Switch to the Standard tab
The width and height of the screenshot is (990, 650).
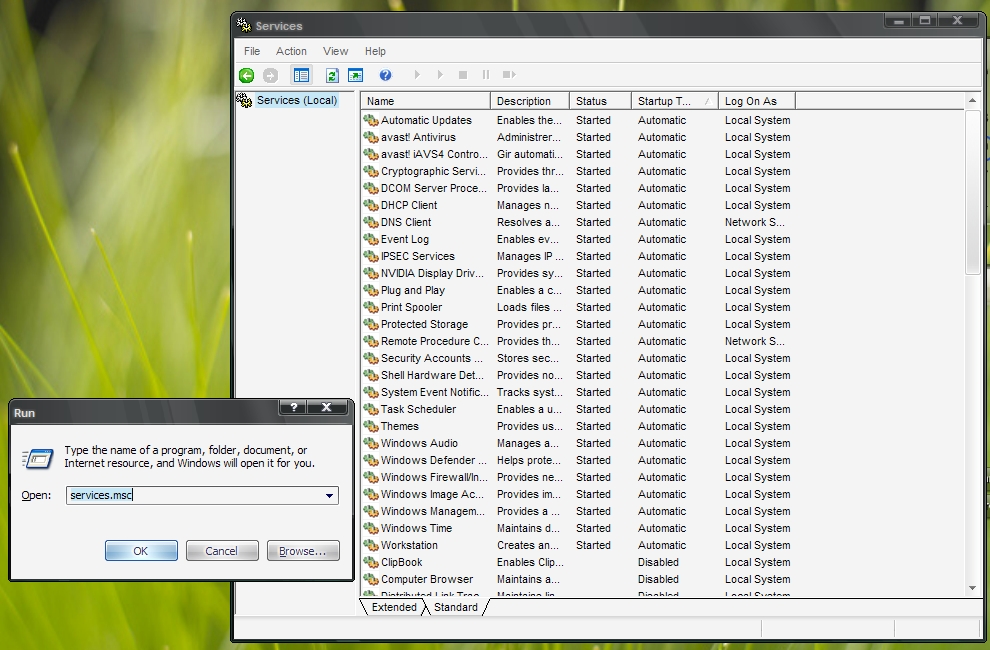[456, 607]
